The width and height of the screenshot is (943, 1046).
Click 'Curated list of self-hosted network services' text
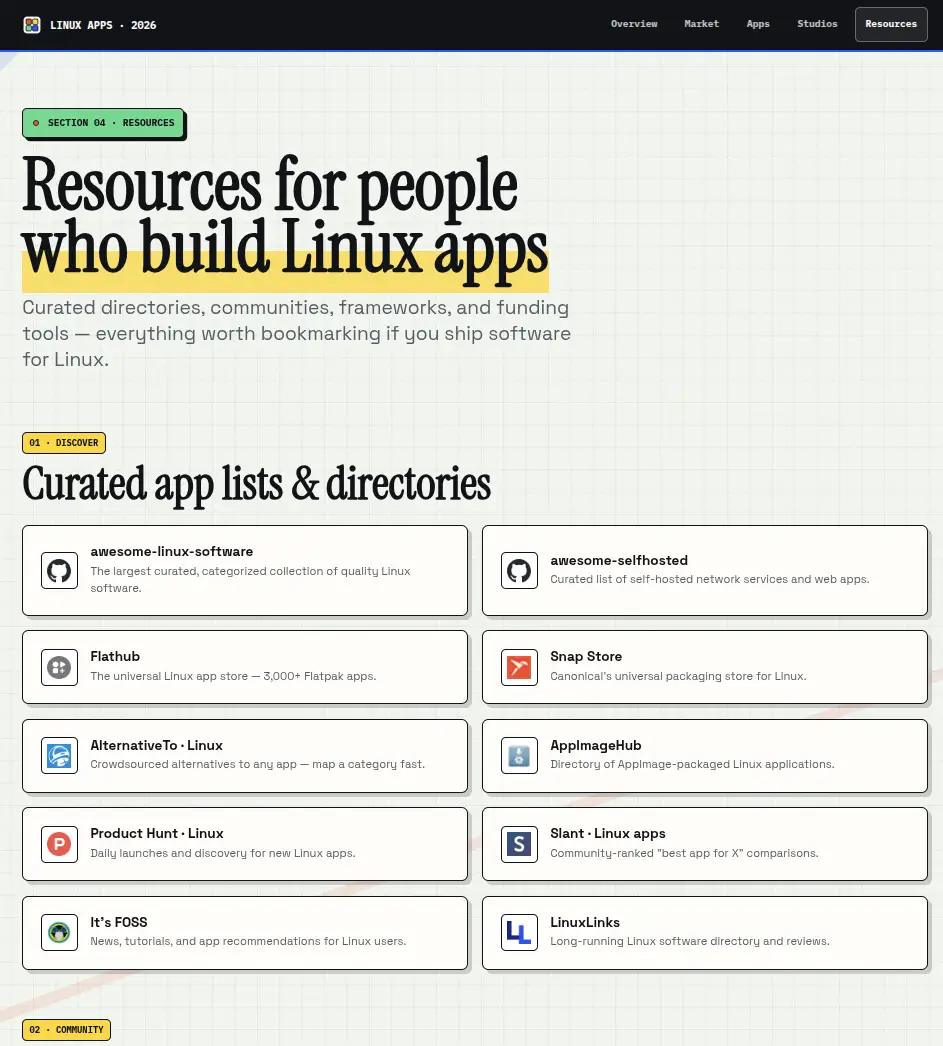pyautogui.click(x=710, y=579)
